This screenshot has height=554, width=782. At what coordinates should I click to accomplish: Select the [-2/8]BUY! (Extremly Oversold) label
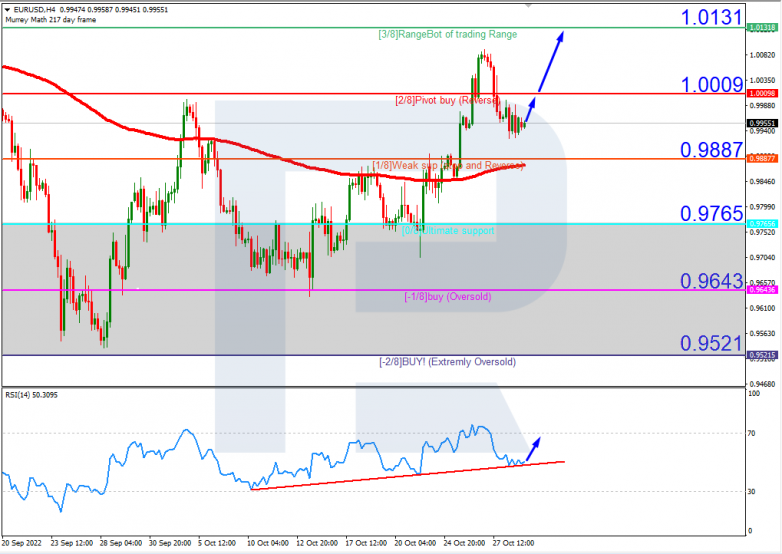pyautogui.click(x=447, y=362)
